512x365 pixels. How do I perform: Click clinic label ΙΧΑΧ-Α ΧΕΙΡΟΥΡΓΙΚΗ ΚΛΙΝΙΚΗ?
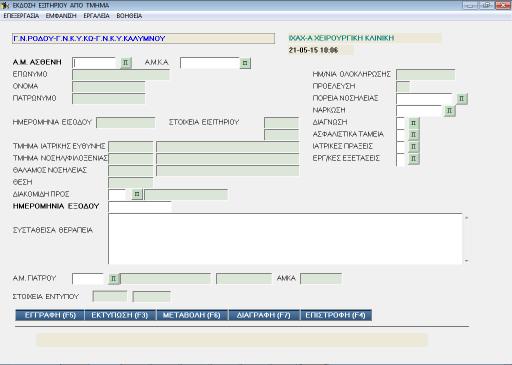pyautogui.click(x=341, y=38)
